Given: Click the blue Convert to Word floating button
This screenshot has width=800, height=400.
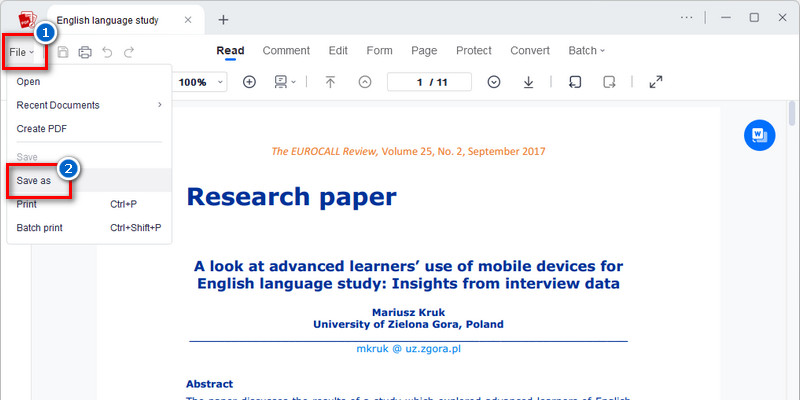Looking at the screenshot, I should tap(759, 135).
